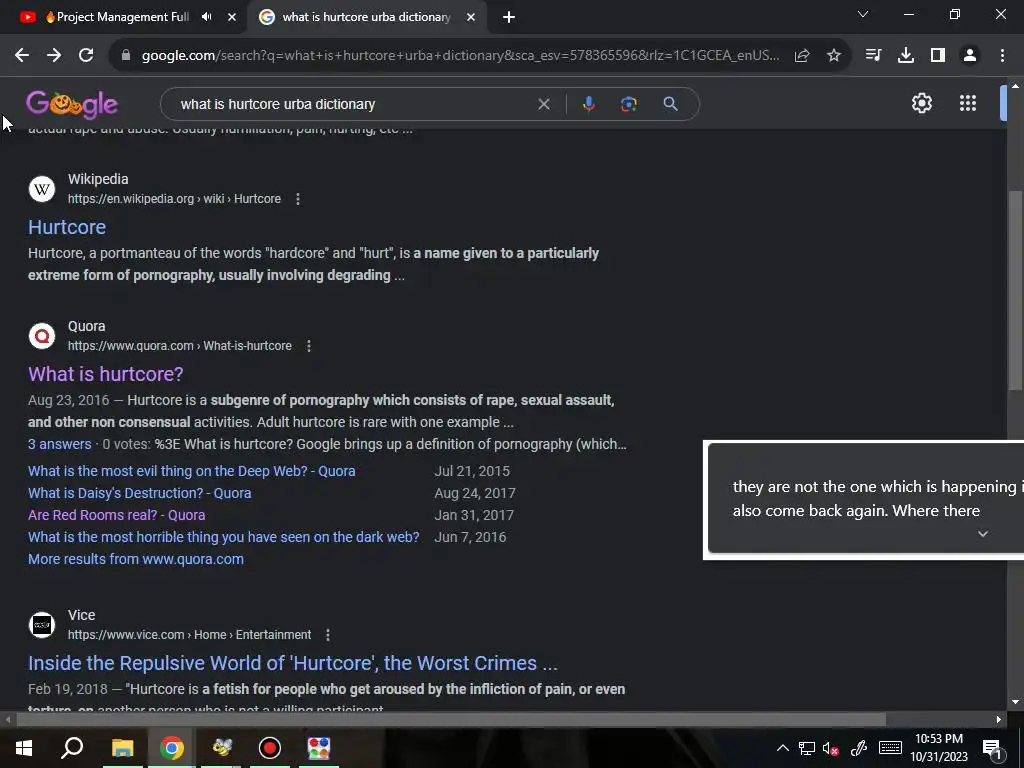
Task: Open the Wikipedia 'Hurtcore' result link
Action: (67, 227)
